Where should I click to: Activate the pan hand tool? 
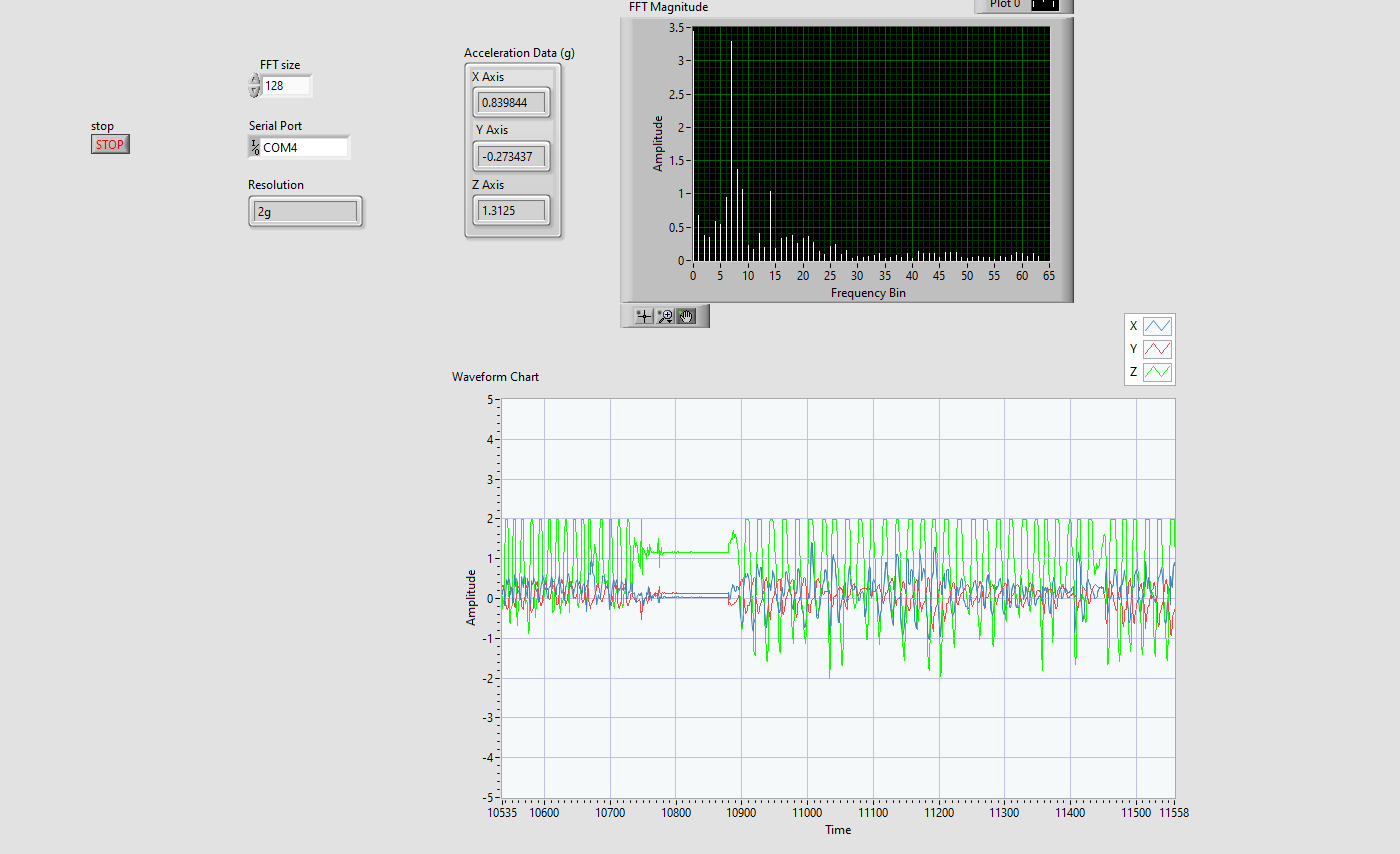point(688,316)
